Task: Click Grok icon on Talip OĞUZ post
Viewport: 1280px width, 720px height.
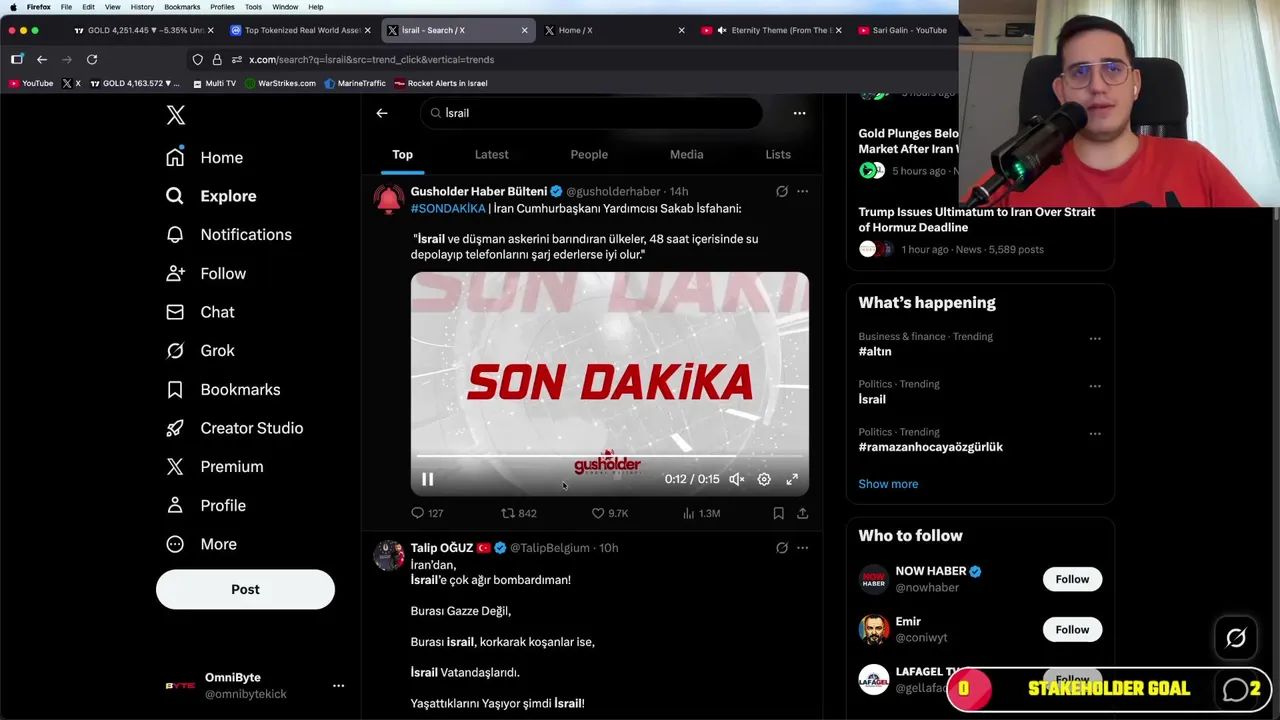Action: pos(782,548)
